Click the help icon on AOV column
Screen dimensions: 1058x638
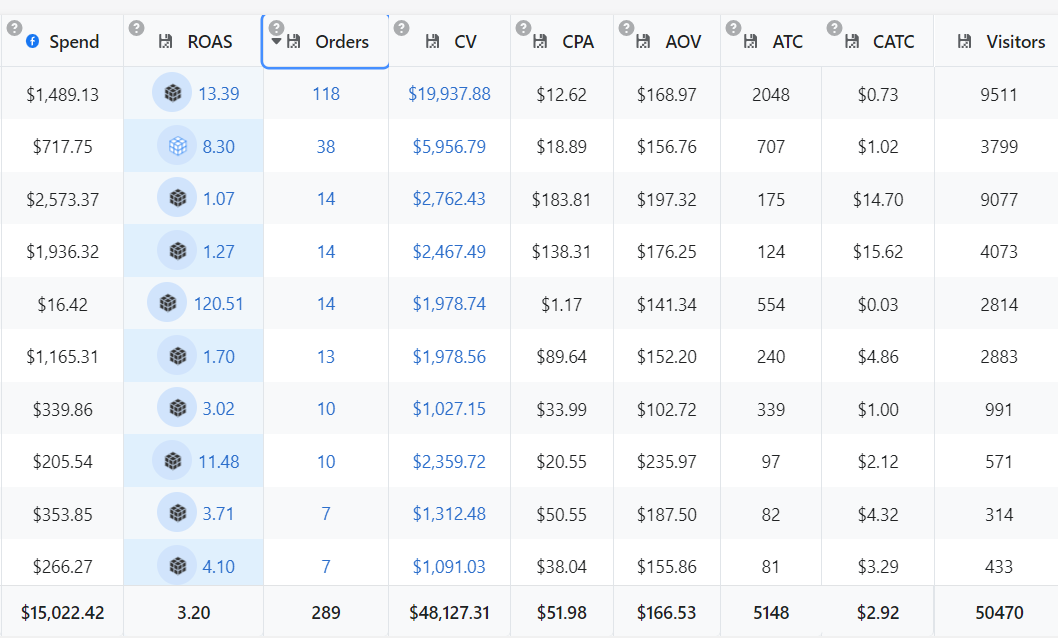pos(626,28)
